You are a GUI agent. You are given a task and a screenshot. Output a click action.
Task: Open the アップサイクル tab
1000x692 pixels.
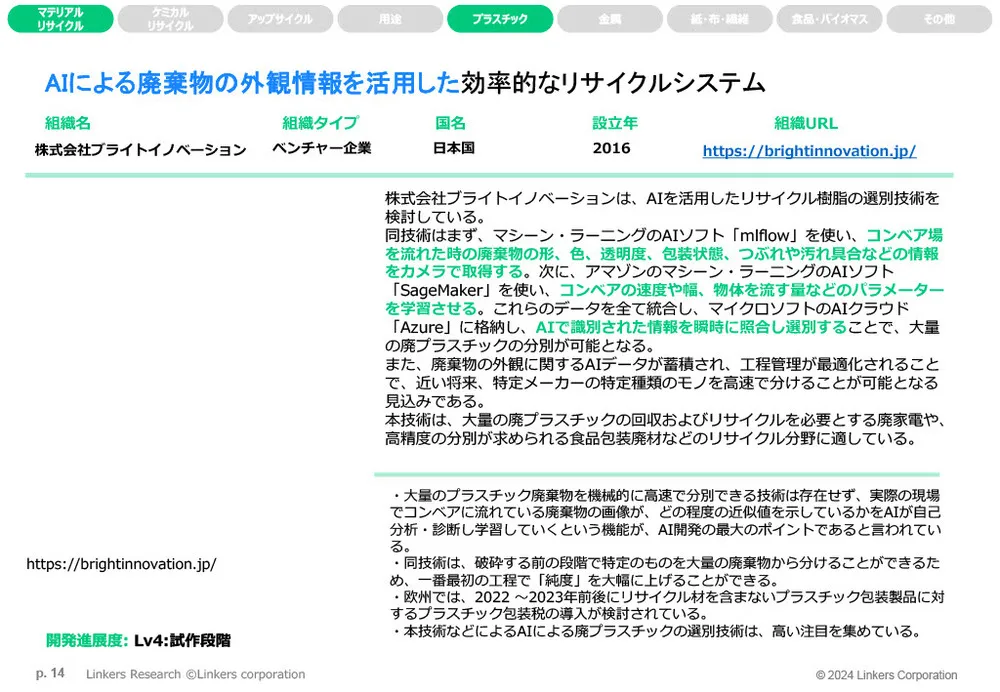coord(280,18)
